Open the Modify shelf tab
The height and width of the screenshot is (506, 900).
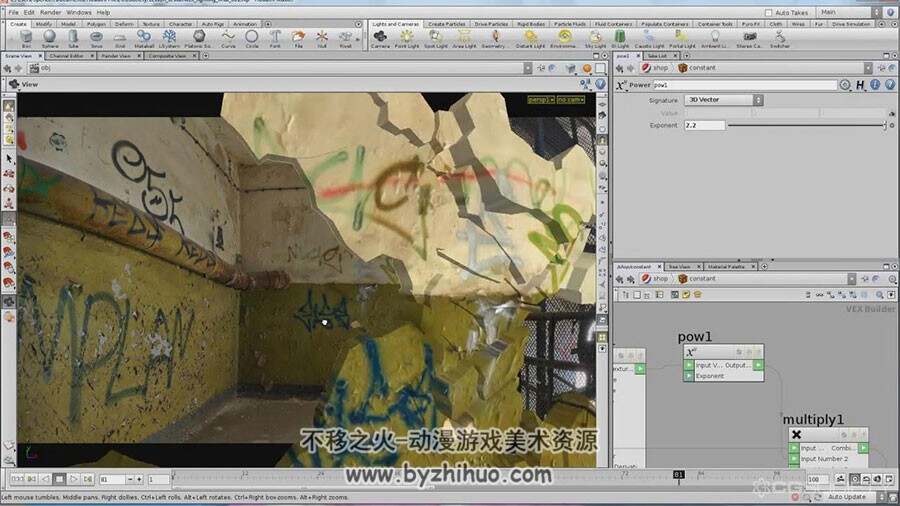pyautogui.click(x=44, y=24)
